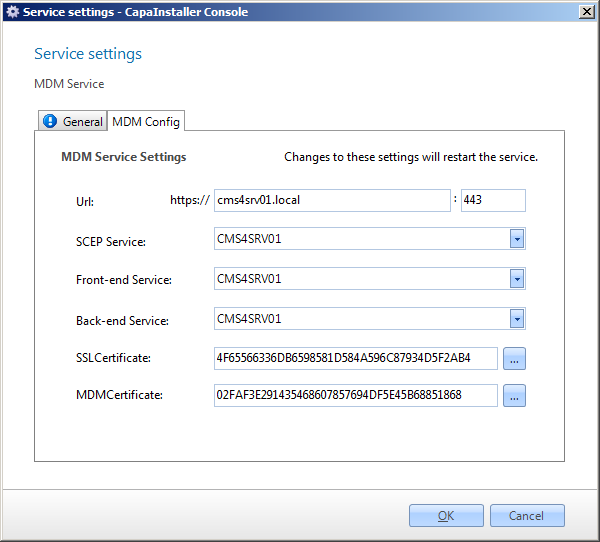The height and width of the screenshot is (542, 600).
Task: Expand the Front-end Service dropdown arrow
Action: (517, 279)
